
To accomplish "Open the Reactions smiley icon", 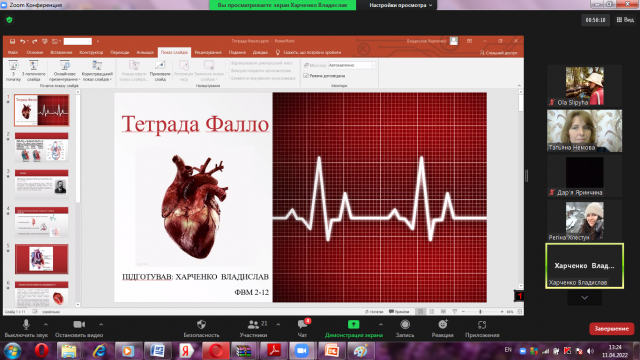I will [442, 325].
